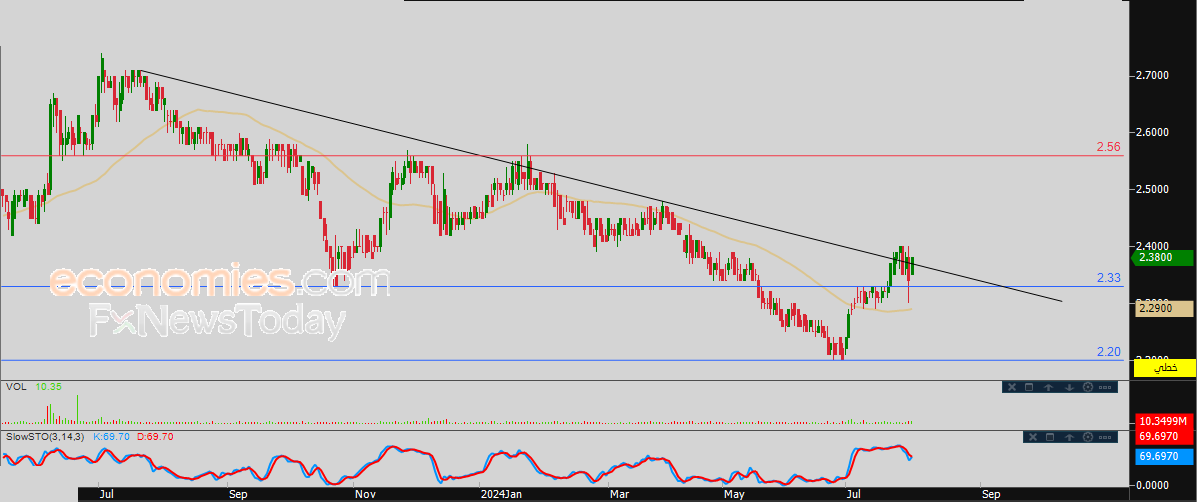
Task: Click the blue 69.6970 stochastic tag
Action: click(x=1163, y=456)
